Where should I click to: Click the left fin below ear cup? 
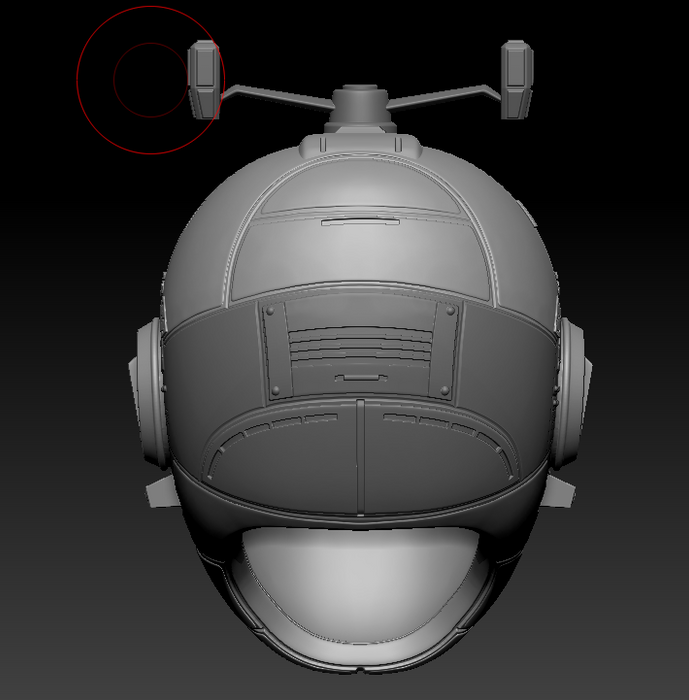[159, 492]
